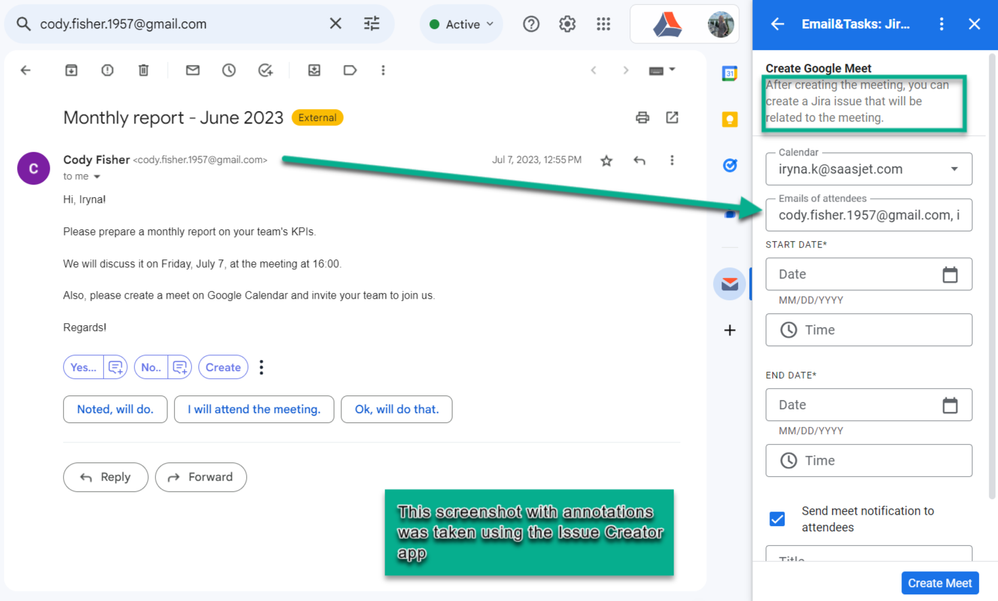Click the END DATE date field
This screenshot has width=998, height=601.
point(869,405)
